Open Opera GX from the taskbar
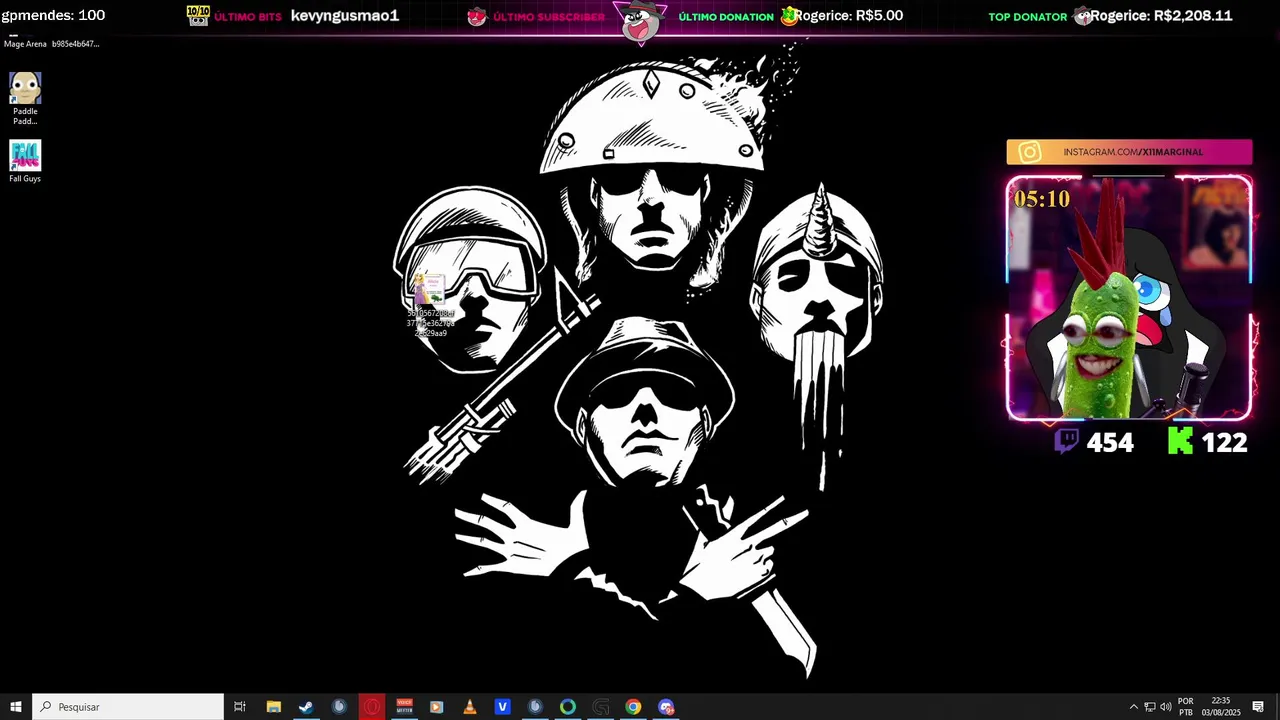Screen dimensions: 1280x720 click(371, 707)
